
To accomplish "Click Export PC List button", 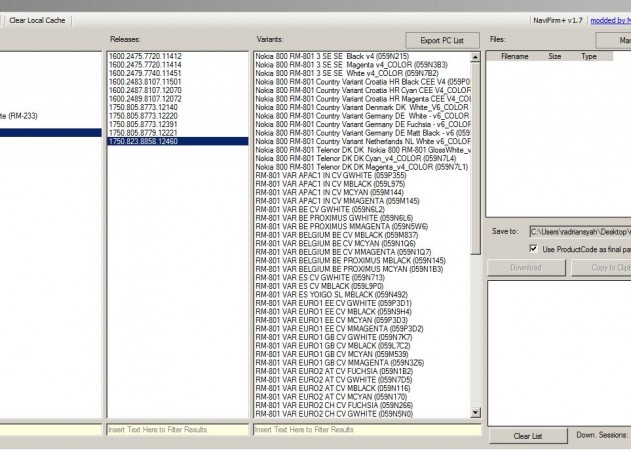I will (441, 40).
